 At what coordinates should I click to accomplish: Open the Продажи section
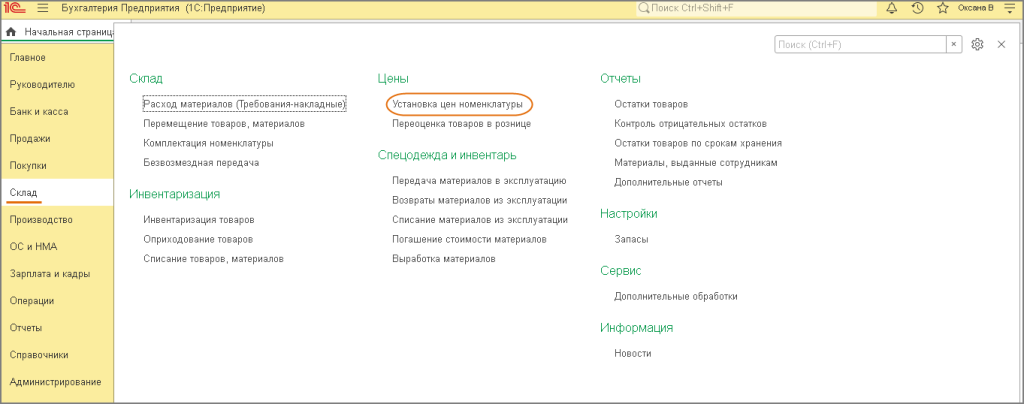click(30, 138)
